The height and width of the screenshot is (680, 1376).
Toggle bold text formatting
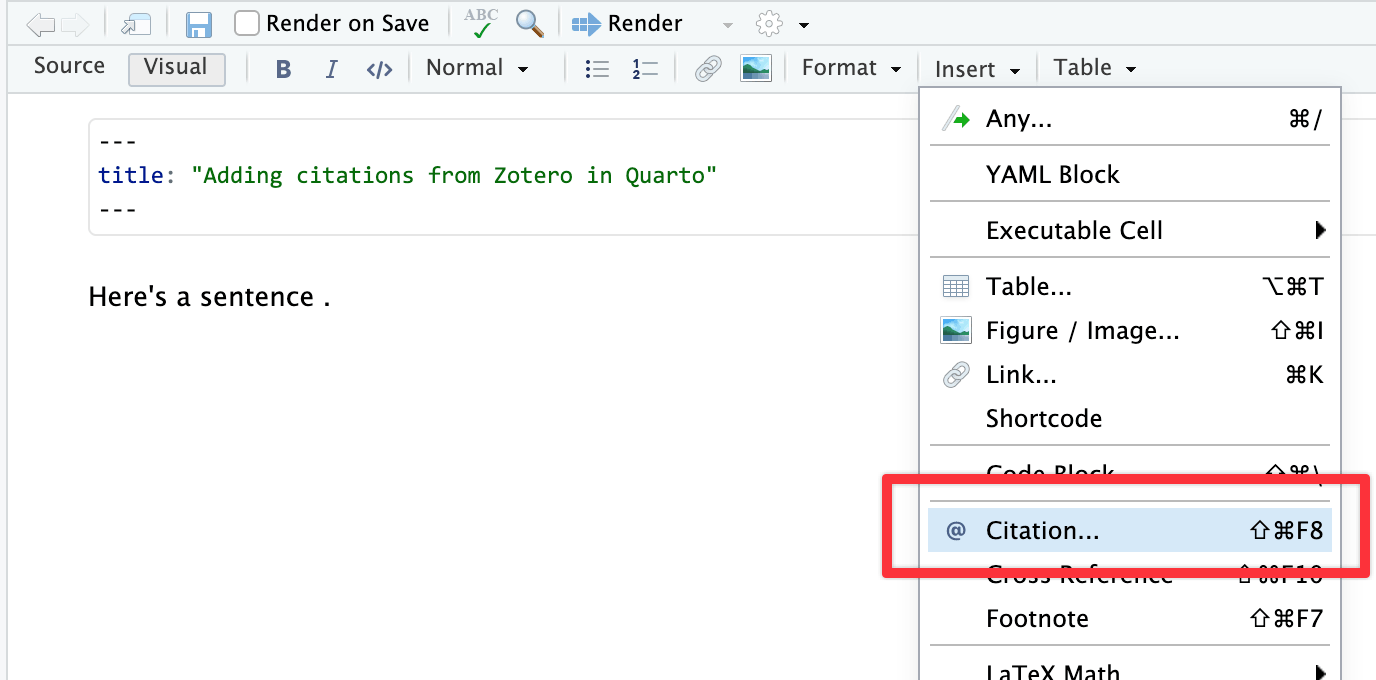[x=284, y=69]
